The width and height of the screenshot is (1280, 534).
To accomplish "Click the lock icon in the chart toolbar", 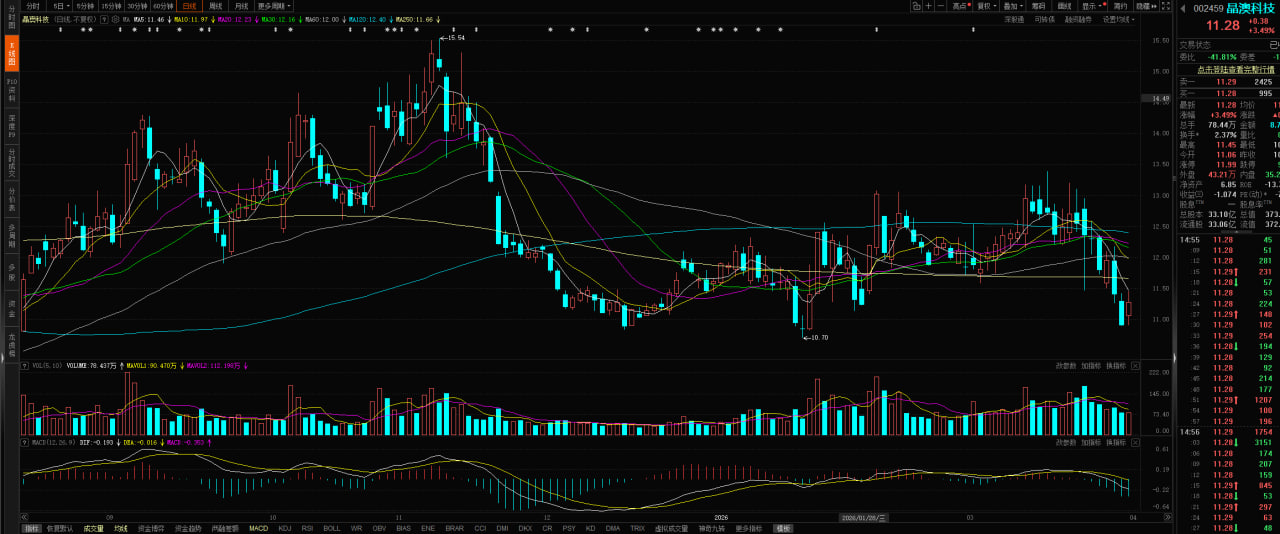I will (x=916, y=6).
